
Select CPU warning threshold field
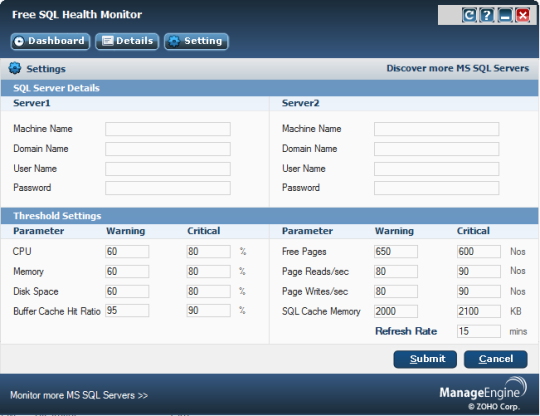click(127, 251)
